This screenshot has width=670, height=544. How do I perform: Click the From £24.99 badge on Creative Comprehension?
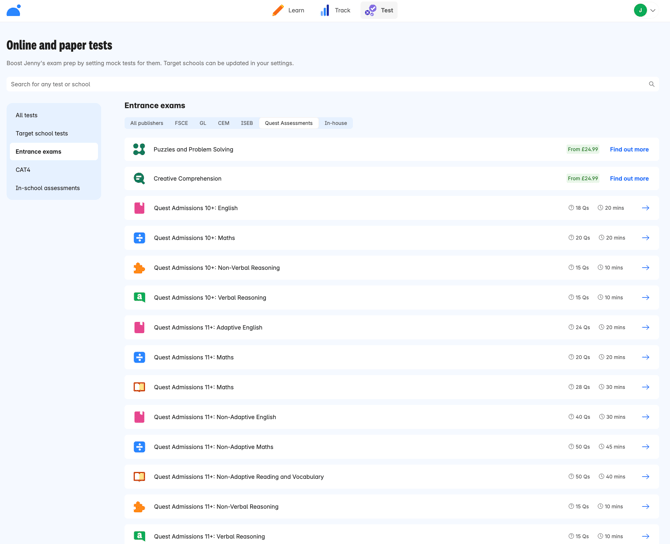coord(583,178)
